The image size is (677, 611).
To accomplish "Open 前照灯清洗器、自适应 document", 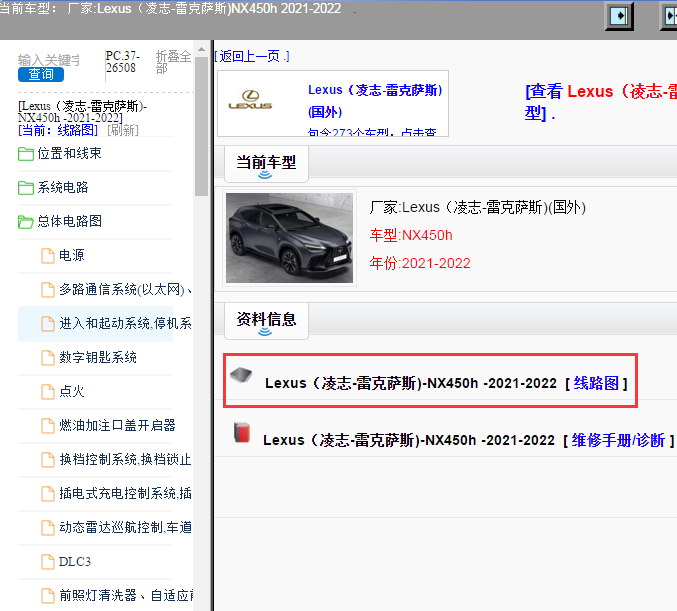I will pyautogui.click(x=126, y=595).
